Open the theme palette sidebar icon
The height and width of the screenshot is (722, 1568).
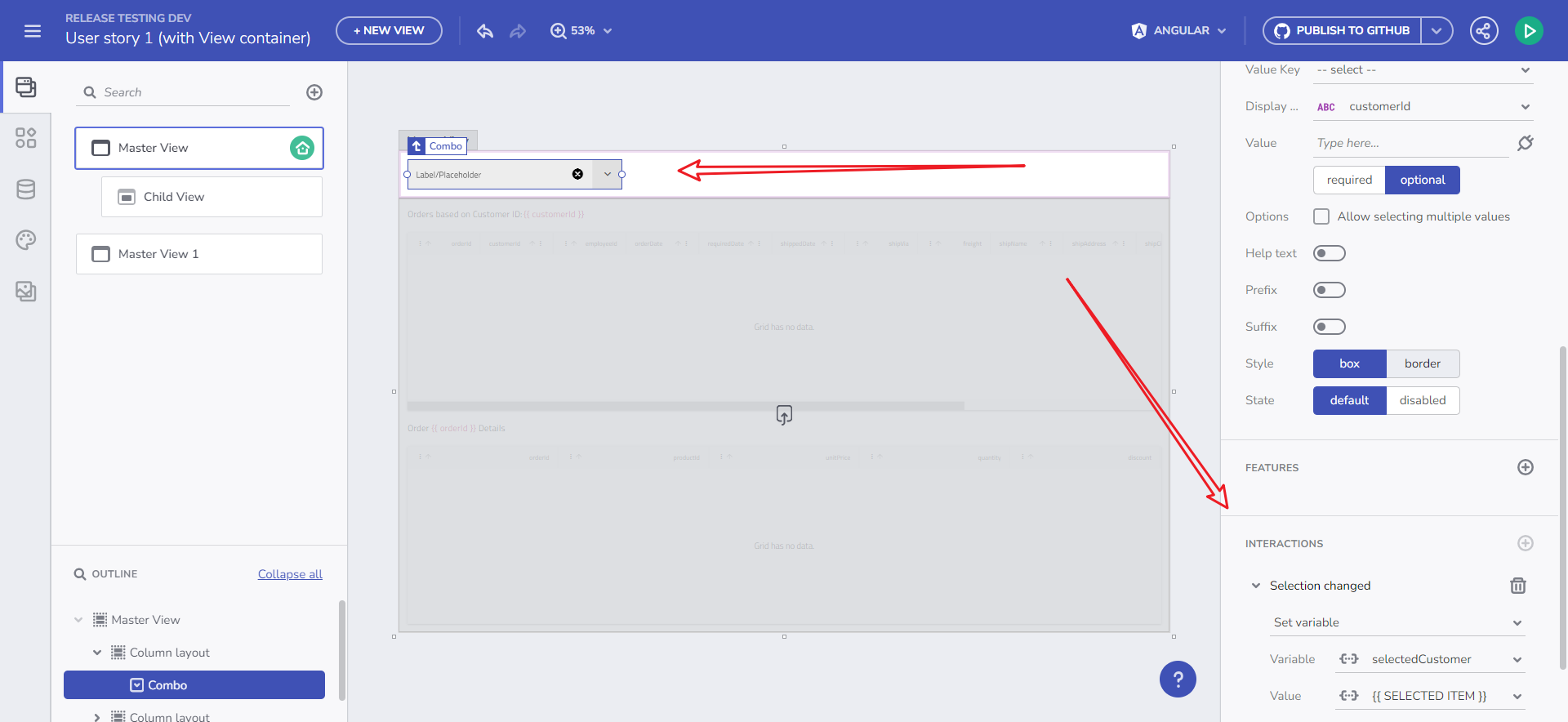[26, 240]
